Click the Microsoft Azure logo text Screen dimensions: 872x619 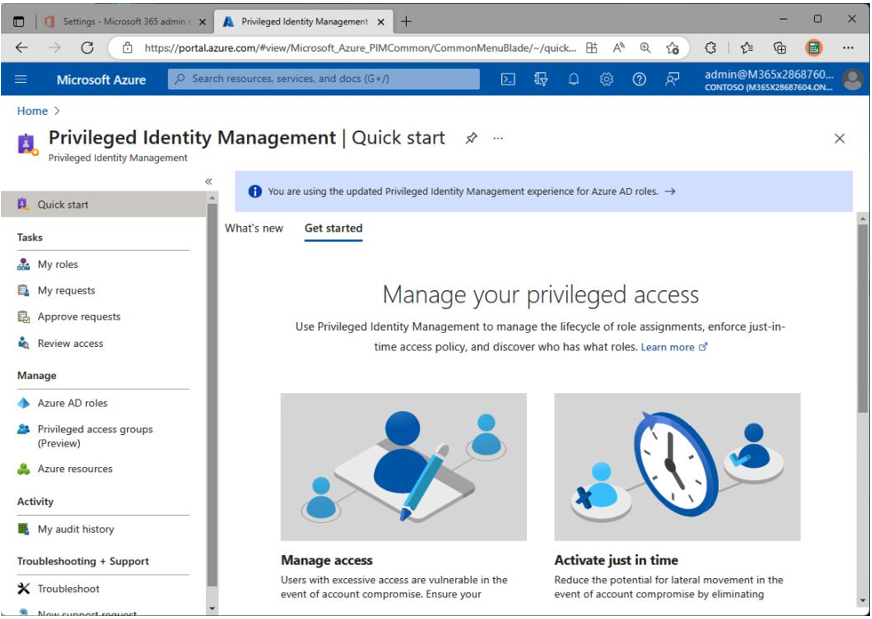(x=101, y=80)
